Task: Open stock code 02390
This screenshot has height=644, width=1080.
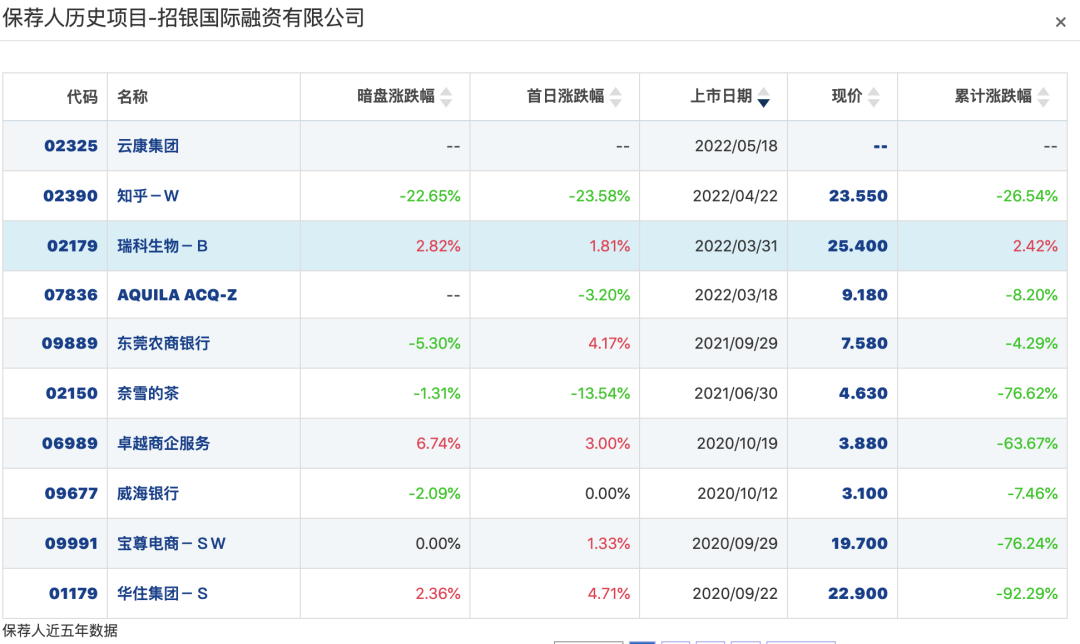Action: [x=70, y=196]
